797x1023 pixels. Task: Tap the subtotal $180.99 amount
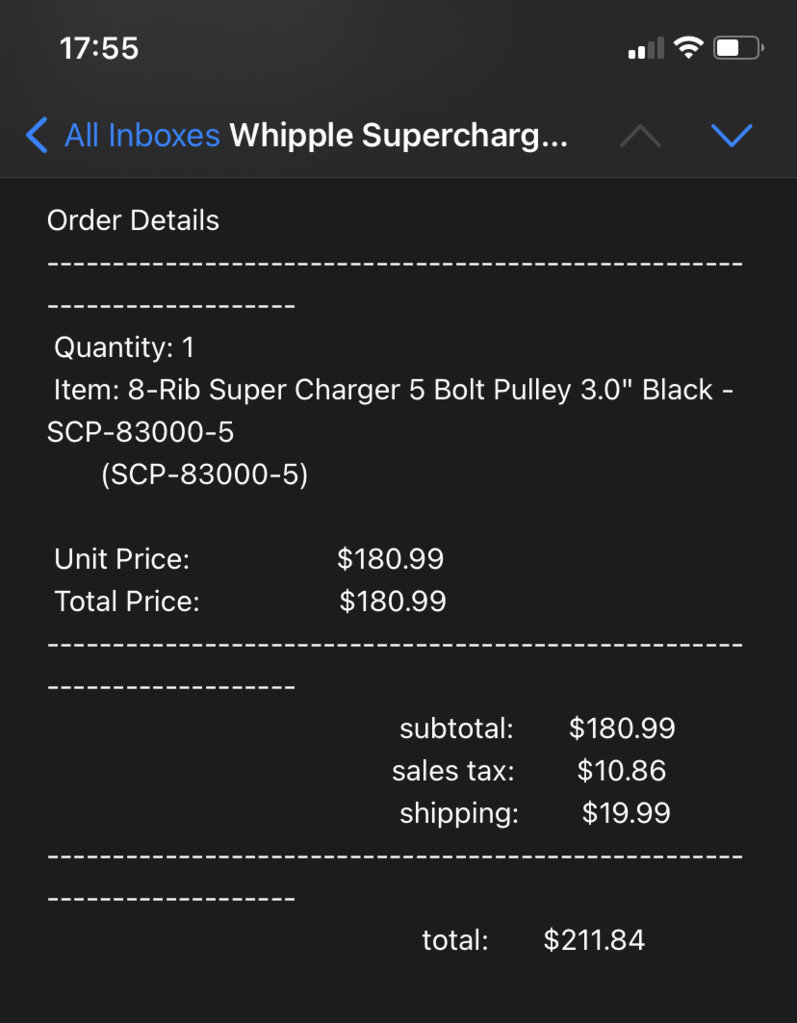tap(622, 728)
